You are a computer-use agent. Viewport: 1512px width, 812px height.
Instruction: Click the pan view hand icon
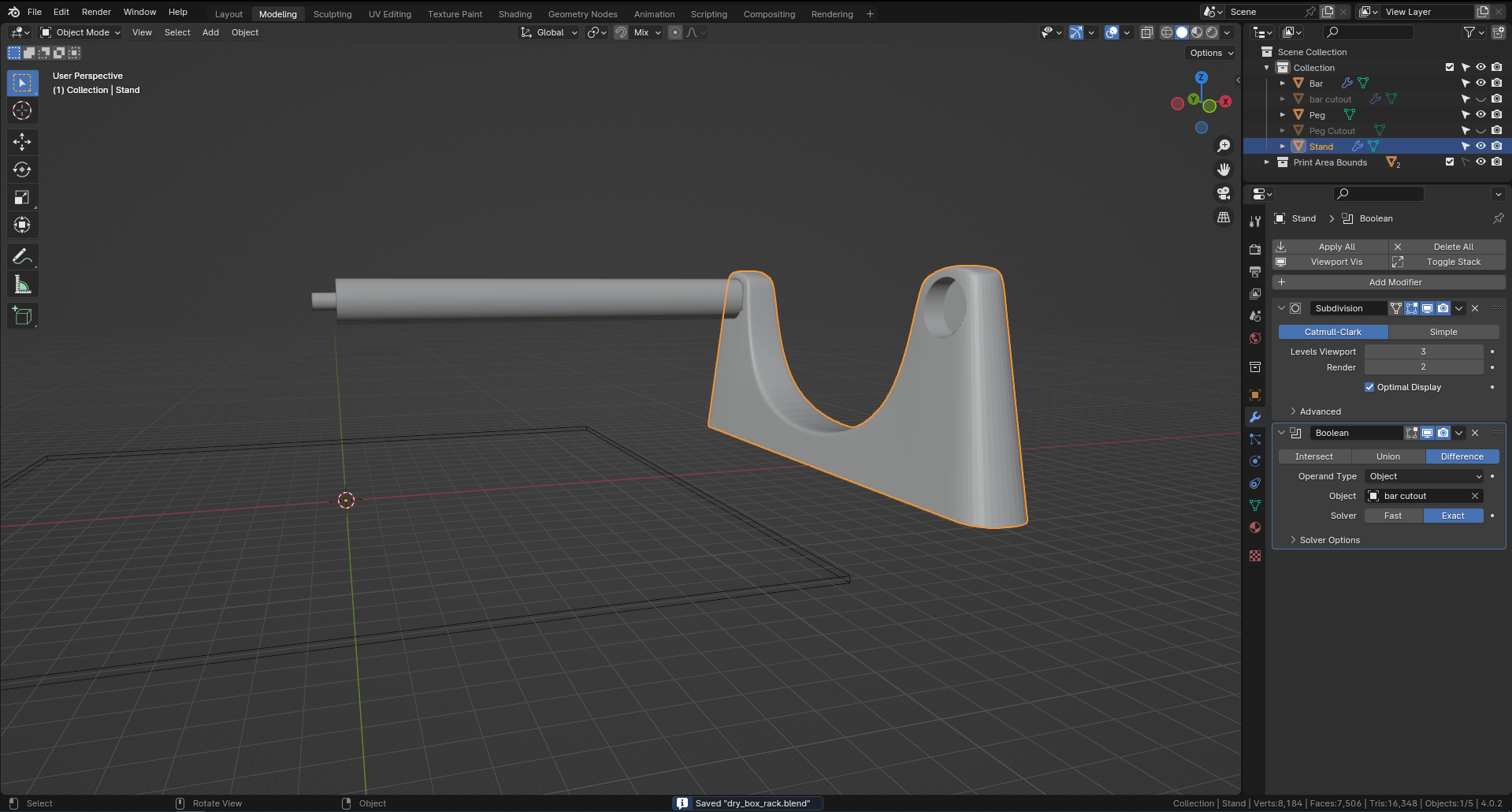(x=1224, y=169)
